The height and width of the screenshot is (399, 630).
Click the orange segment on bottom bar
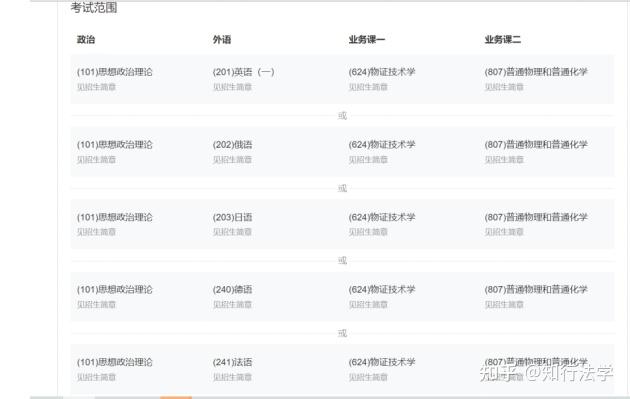tap(176, 397)
